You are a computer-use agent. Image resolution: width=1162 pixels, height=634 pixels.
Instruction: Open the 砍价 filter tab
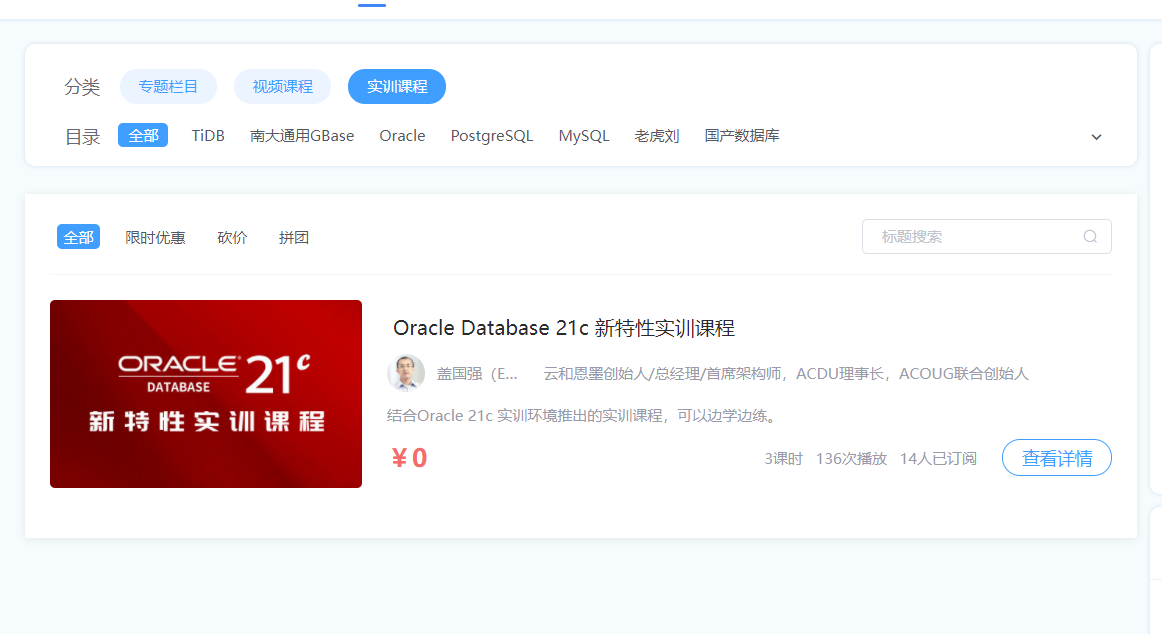click(232, 237)
